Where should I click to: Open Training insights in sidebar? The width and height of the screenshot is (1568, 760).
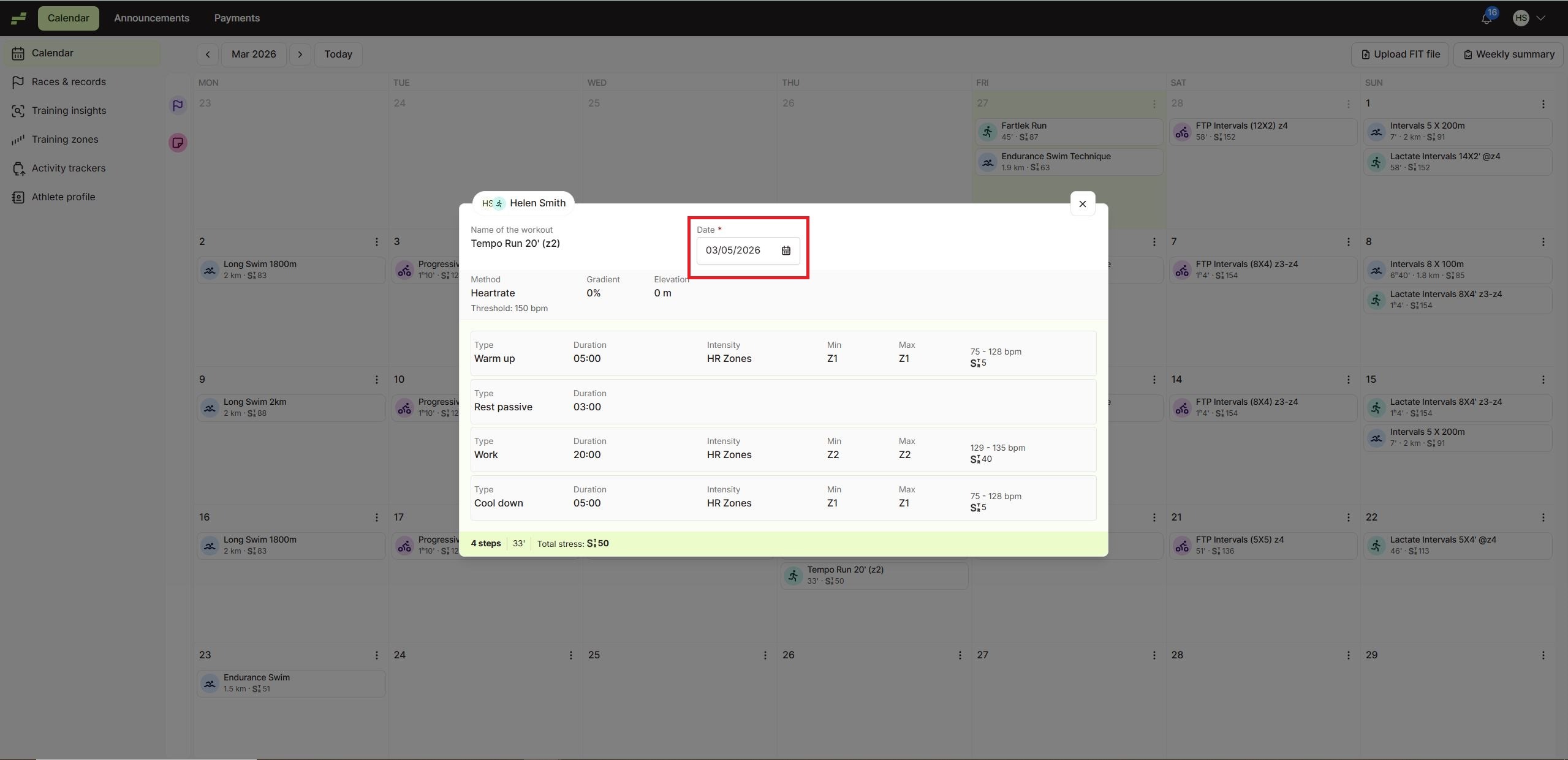(x=69, y=111)
